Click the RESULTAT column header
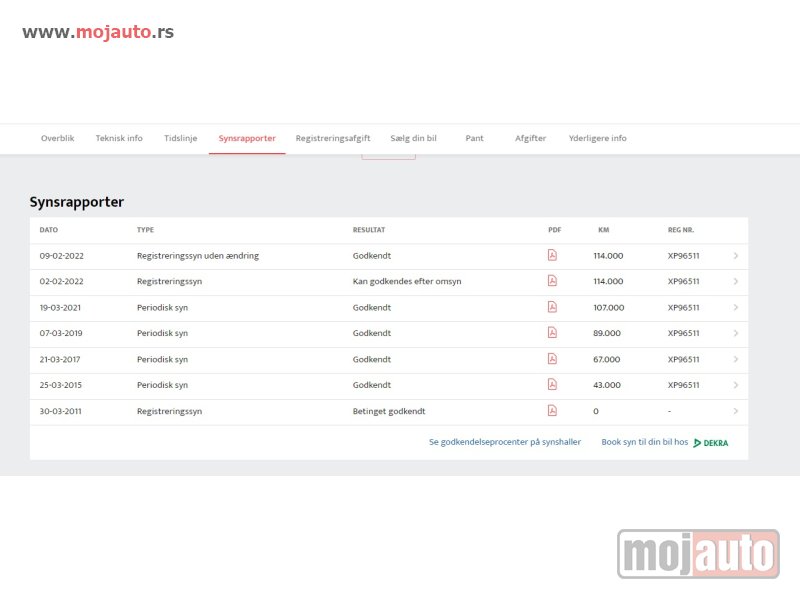Viewport: 800px width, 600px height. pyautogui.click(x=369, y=230)
